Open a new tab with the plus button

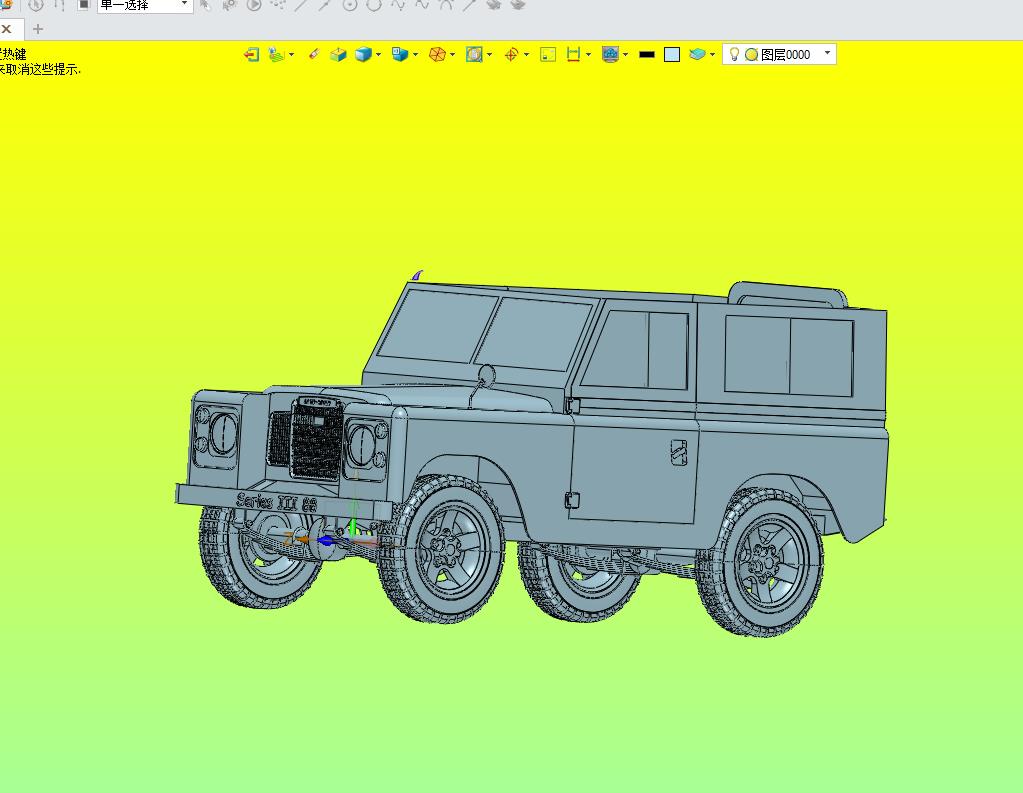pyautogui.click(x=38, y=29)
